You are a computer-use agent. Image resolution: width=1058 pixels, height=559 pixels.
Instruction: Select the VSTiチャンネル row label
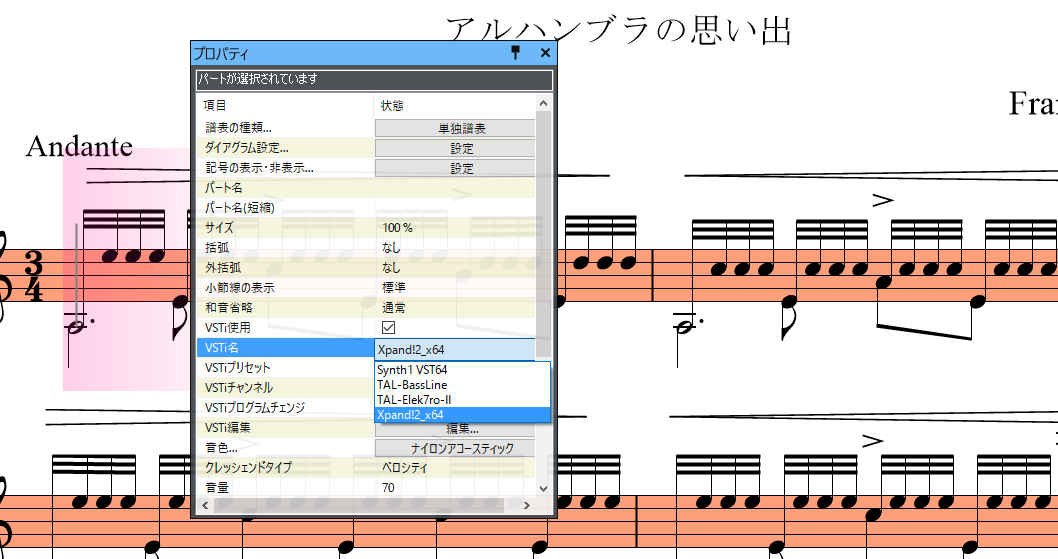tap(239, 388)
